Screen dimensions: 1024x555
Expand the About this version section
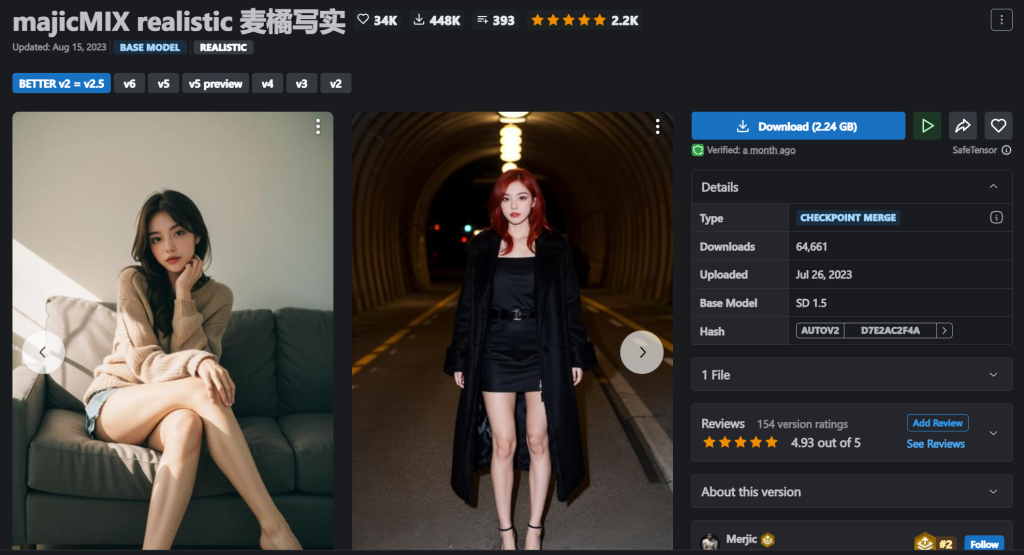point(993,492)
